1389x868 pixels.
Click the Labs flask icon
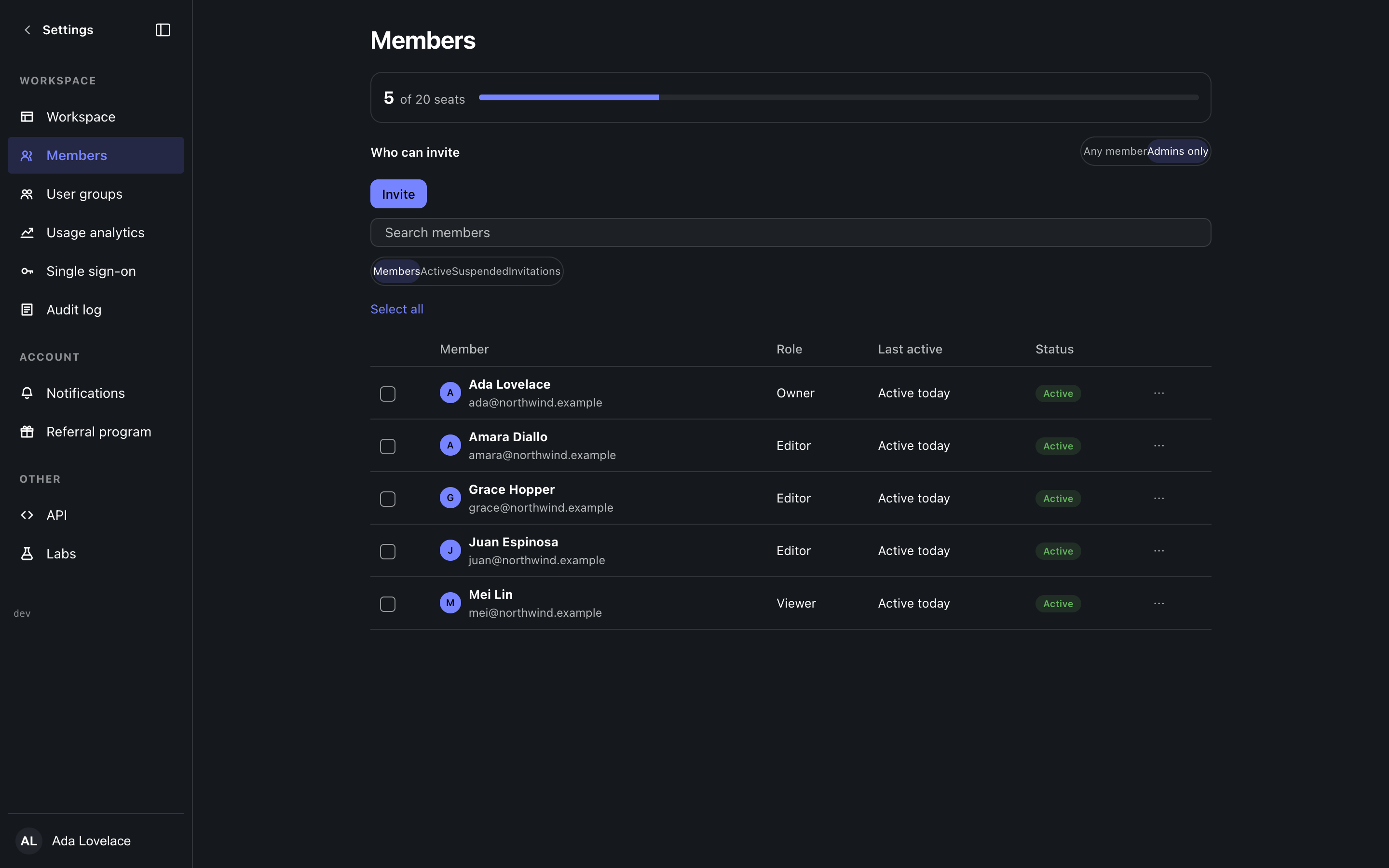click(27, 554)
